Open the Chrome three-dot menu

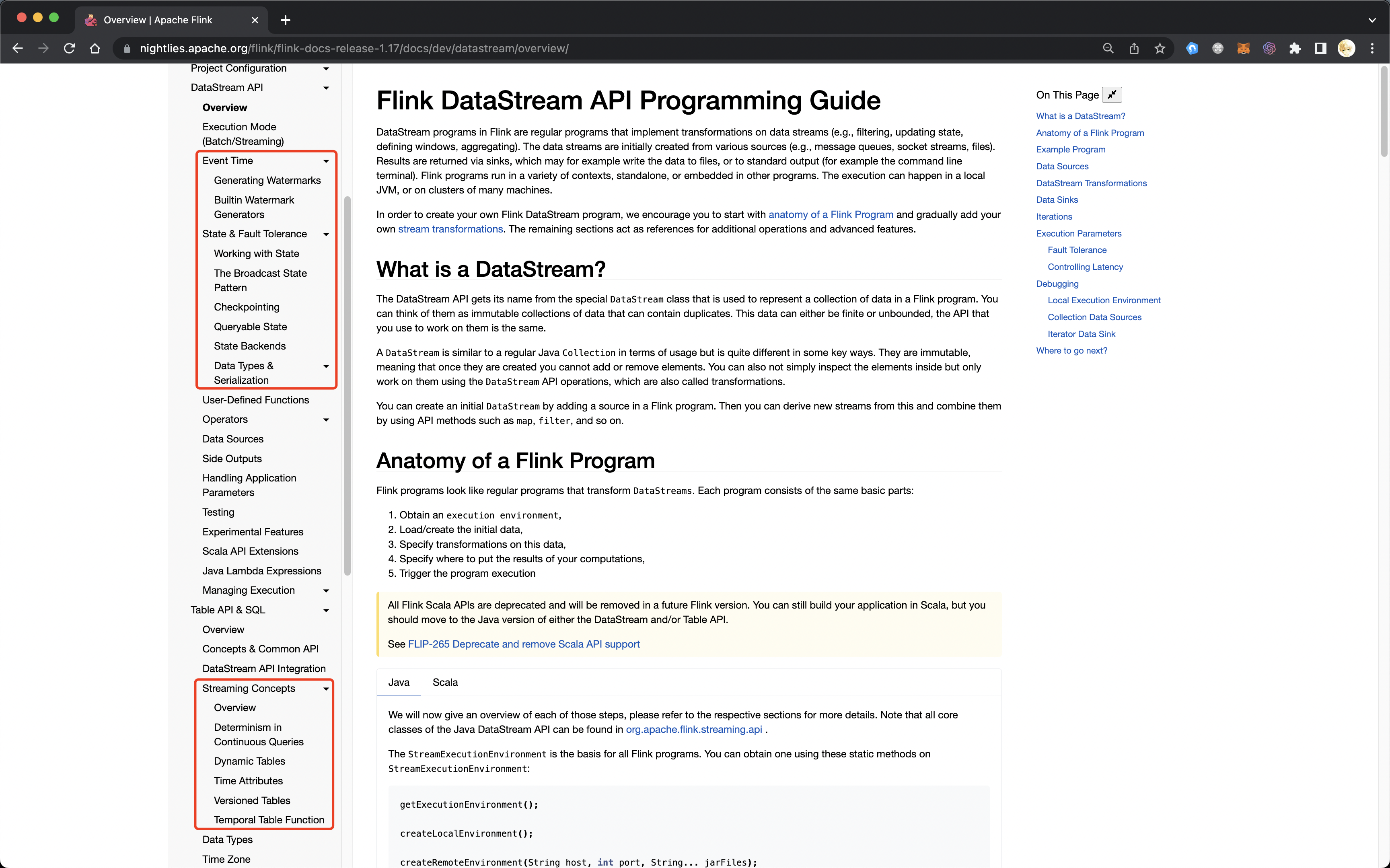[x=1372, y=49]
